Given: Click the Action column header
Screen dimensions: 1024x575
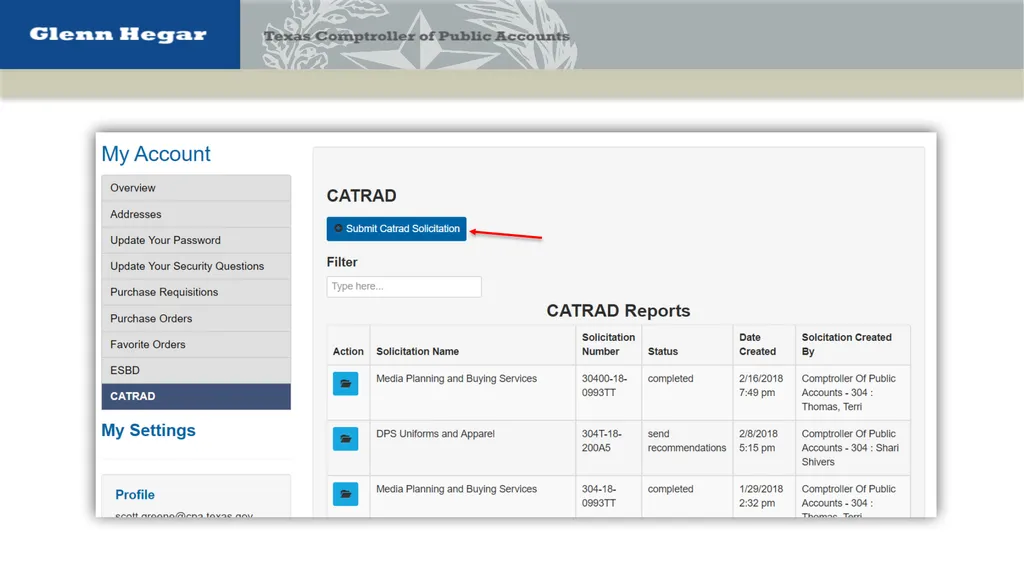Looking at the screenshot, I should coord(348,352).
